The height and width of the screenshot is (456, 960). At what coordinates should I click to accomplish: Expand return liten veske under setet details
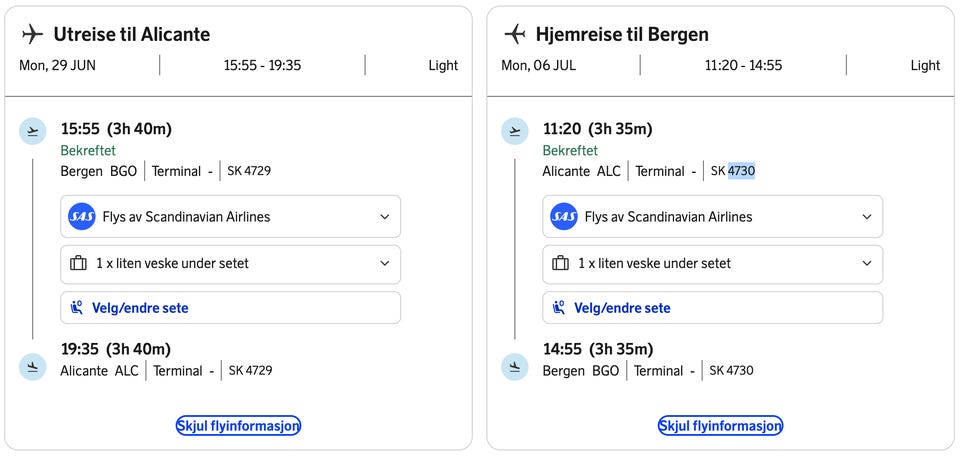(x=867, y=264)
